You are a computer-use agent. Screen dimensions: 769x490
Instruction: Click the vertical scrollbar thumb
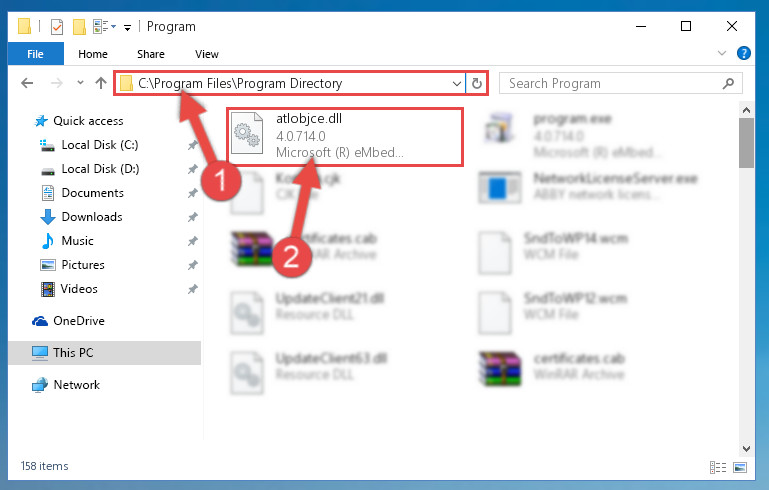point(746,143)
